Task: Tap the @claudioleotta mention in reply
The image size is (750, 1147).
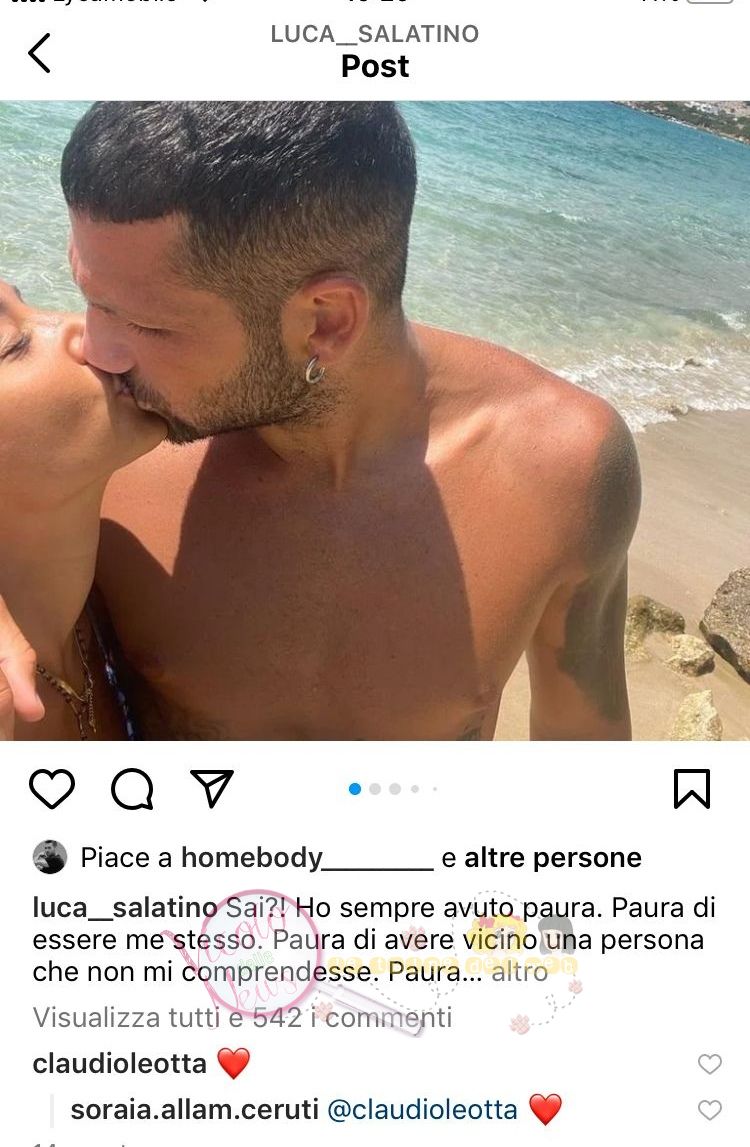Action: pyautogui.click(x=422, y=1110)
